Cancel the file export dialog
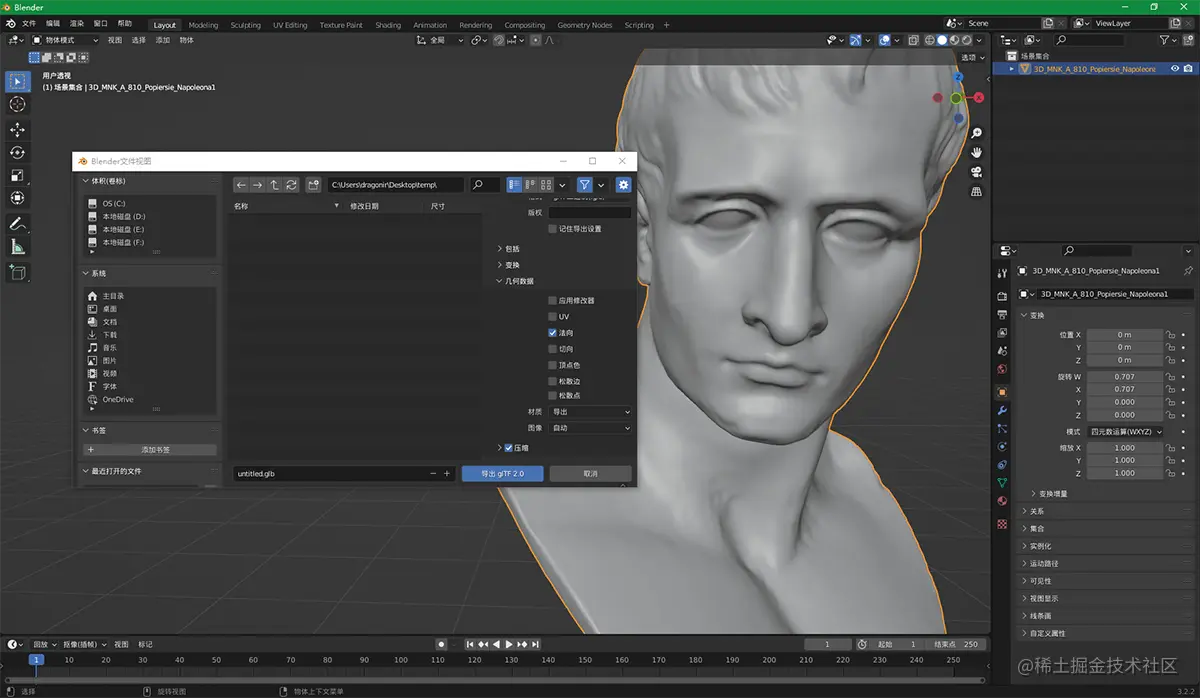The image size is (1200, 698). coord(590,472)
